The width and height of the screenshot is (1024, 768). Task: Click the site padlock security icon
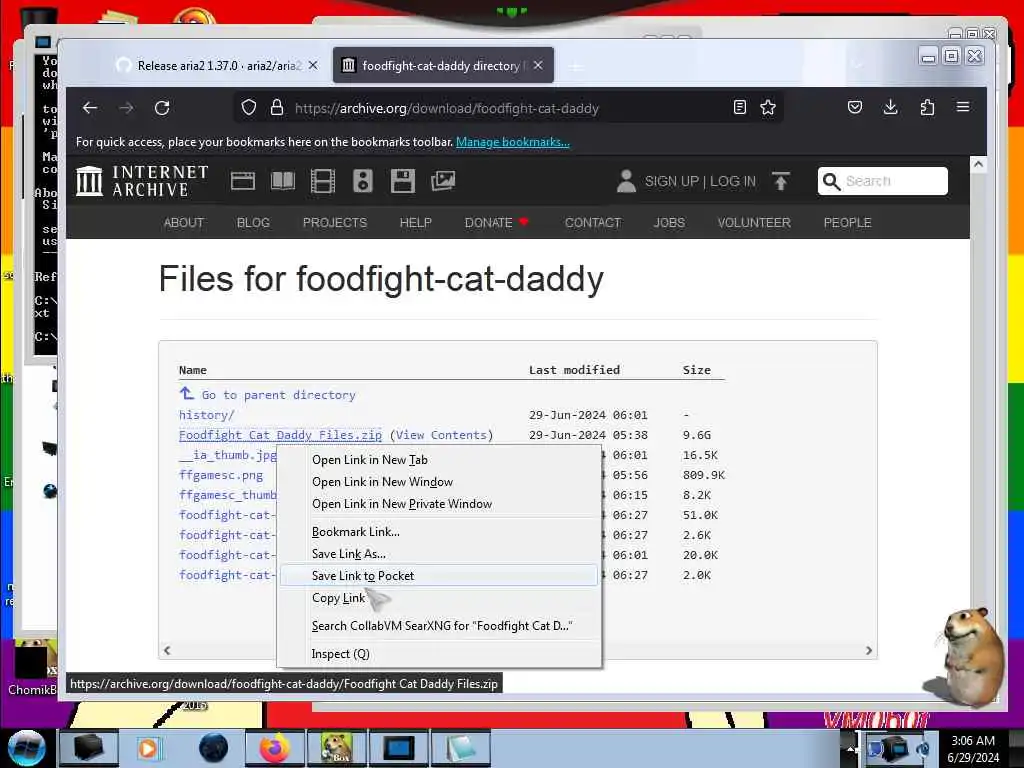[x=277, y=108]
